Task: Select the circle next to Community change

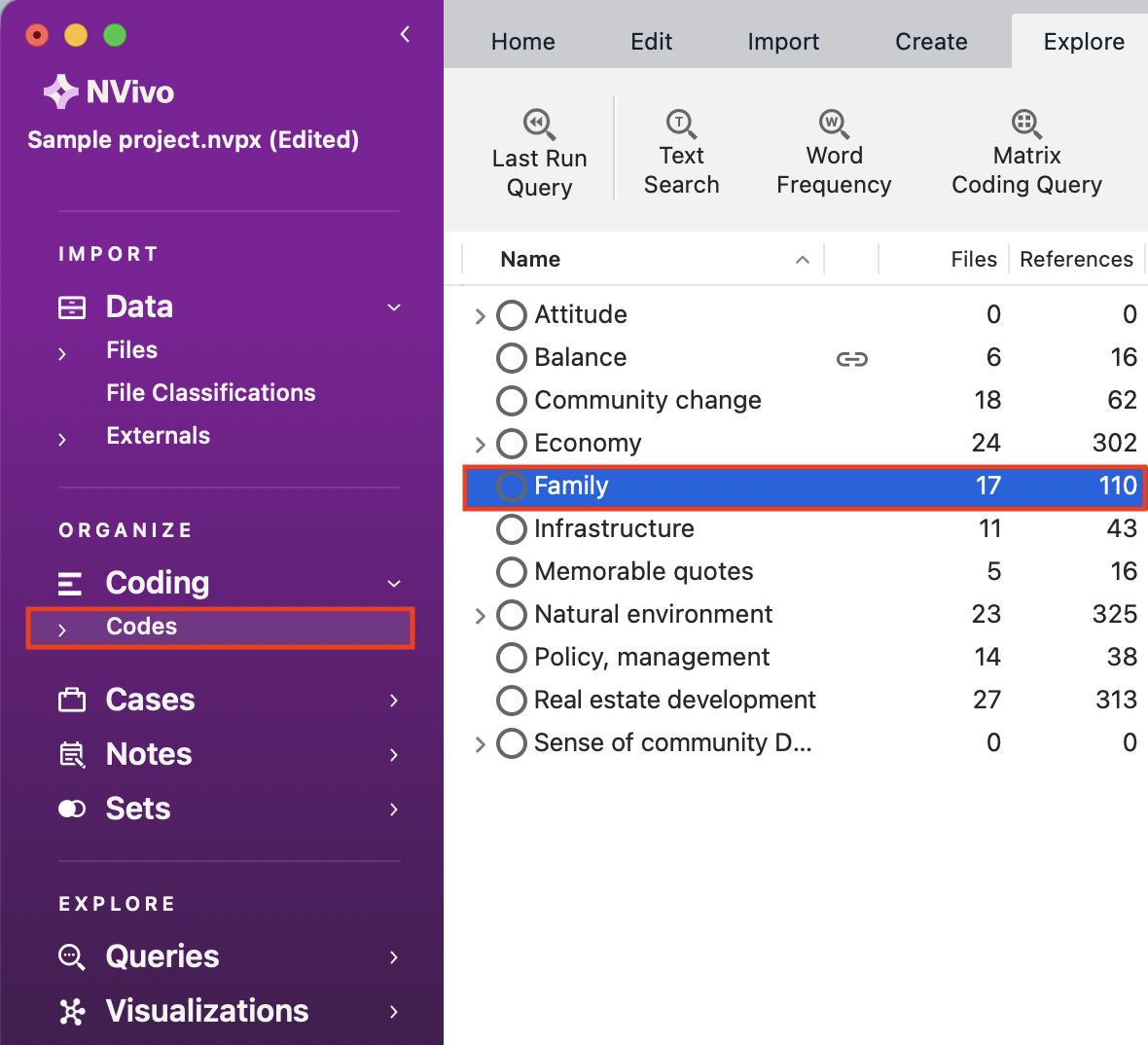Action: (512, 401)
